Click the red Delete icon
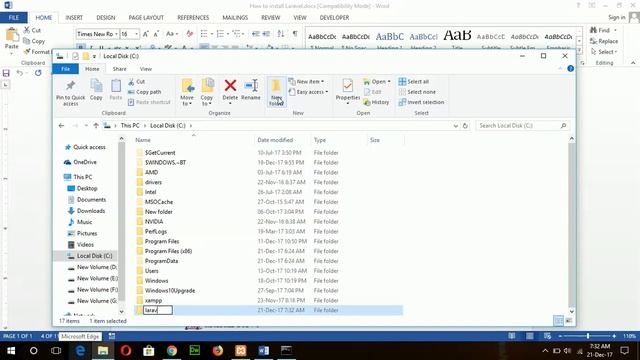This screenshot has height=360, width=640. [230, 85]
